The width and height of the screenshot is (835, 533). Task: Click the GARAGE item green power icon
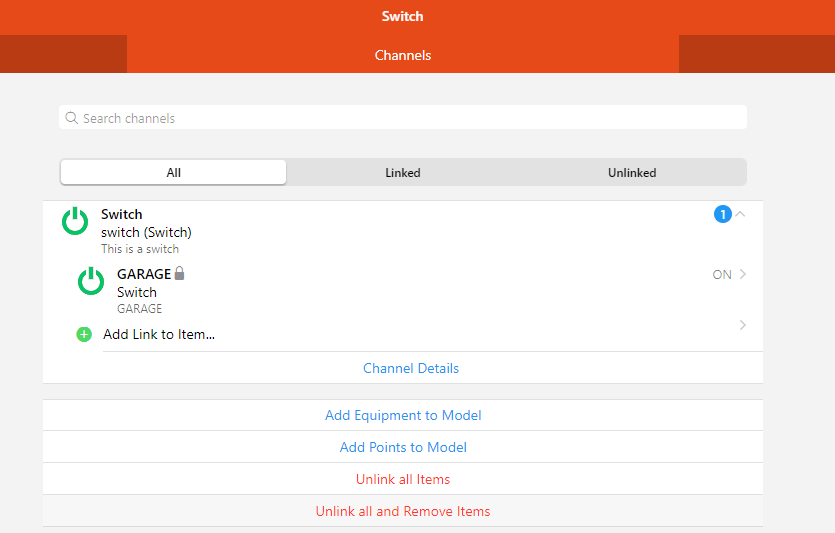pos(91,281)
